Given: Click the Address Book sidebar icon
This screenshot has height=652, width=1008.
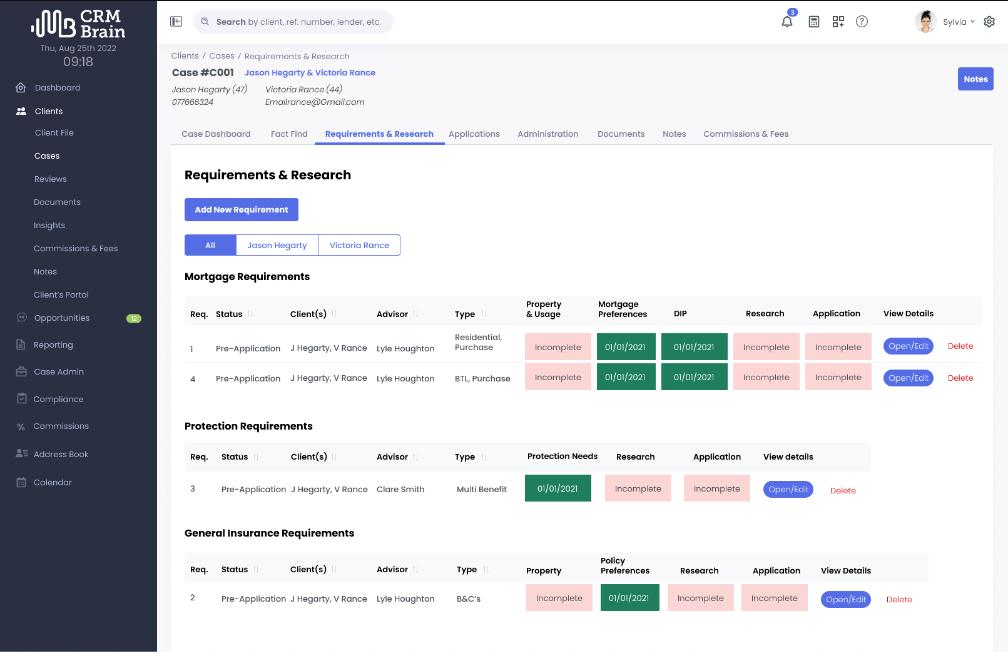Looking at the screenshot, I should pyautogui.click(x=21, y=453).
